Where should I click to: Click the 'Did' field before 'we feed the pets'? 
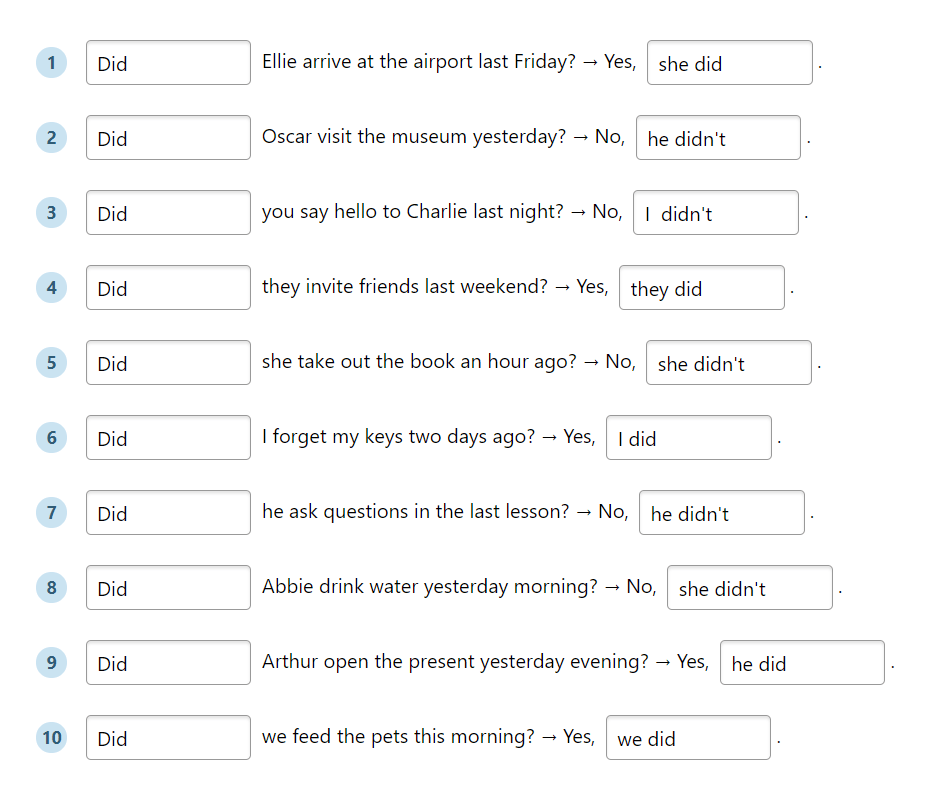pos(168,738)
